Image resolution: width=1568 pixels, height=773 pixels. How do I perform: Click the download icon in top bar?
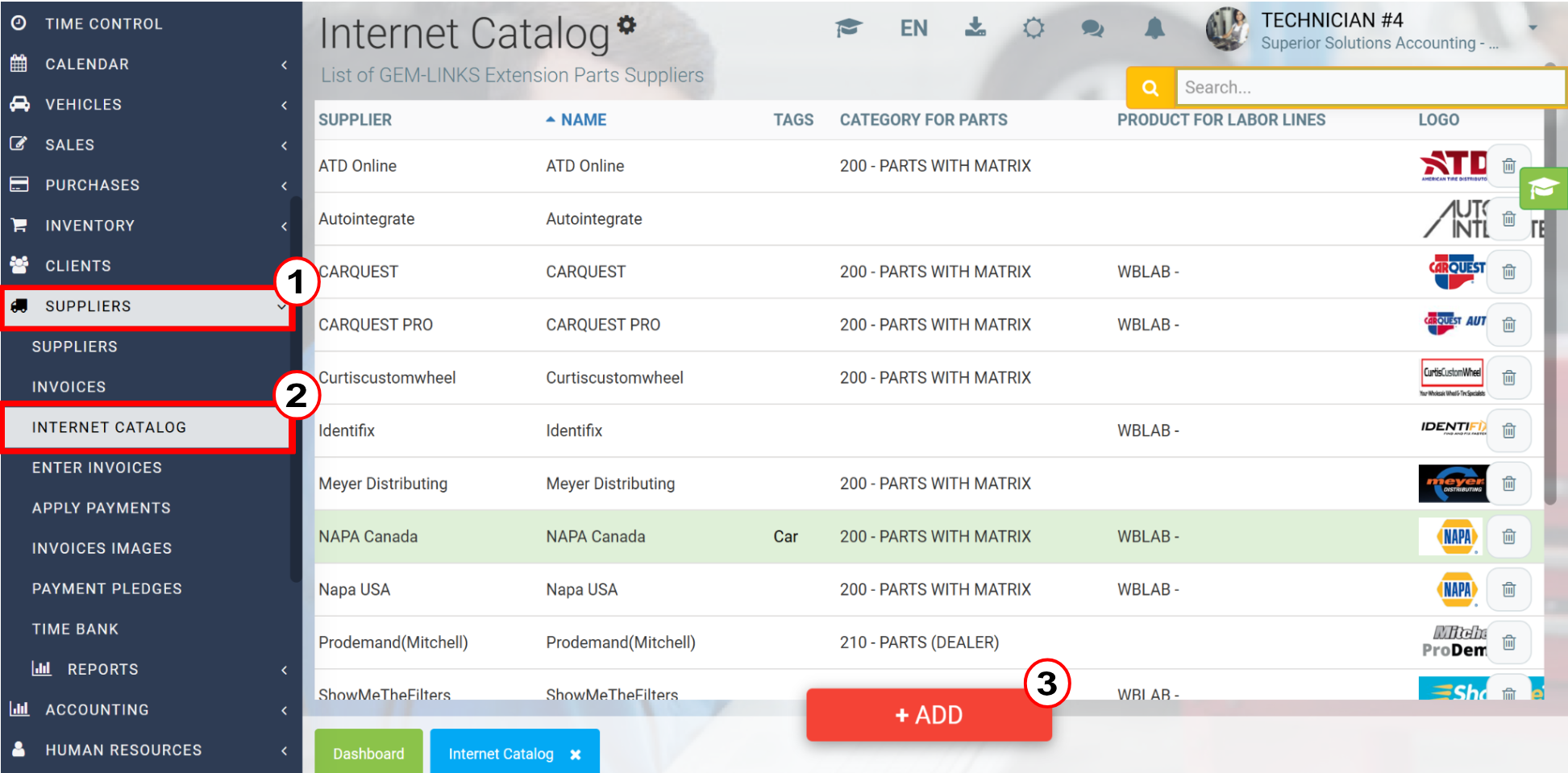(x=975, y=27)
